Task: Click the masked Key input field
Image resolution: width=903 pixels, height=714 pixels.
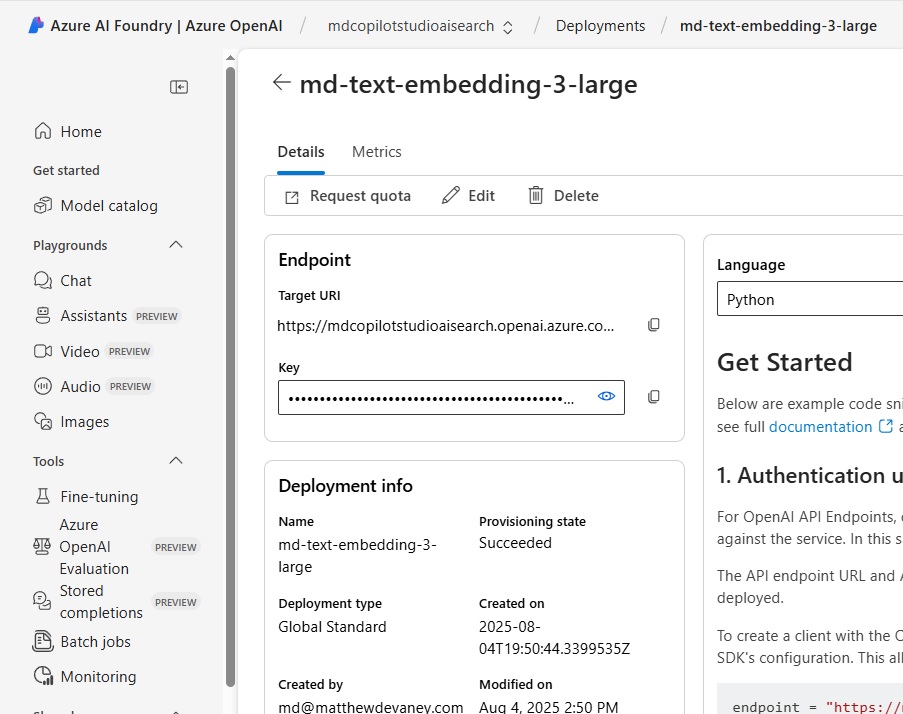Action: 451,397
